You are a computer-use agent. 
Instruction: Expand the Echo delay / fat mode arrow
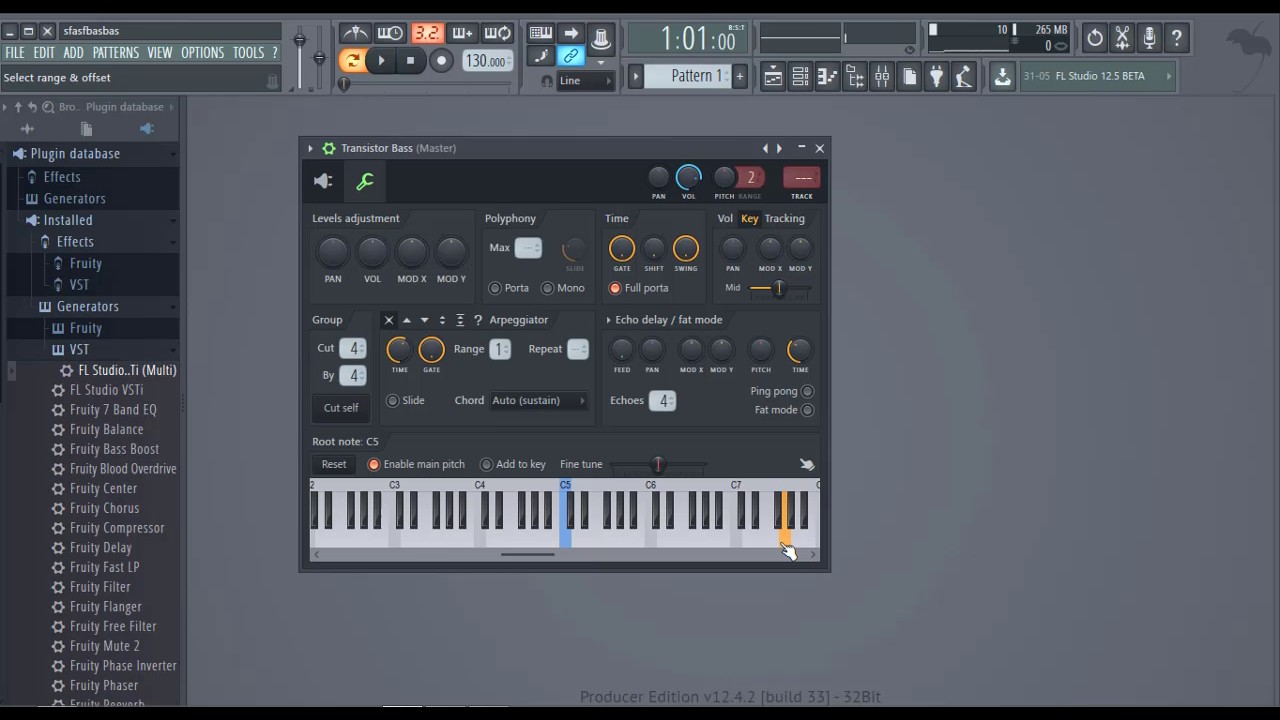pyautogui.click(x=608, y=320)
